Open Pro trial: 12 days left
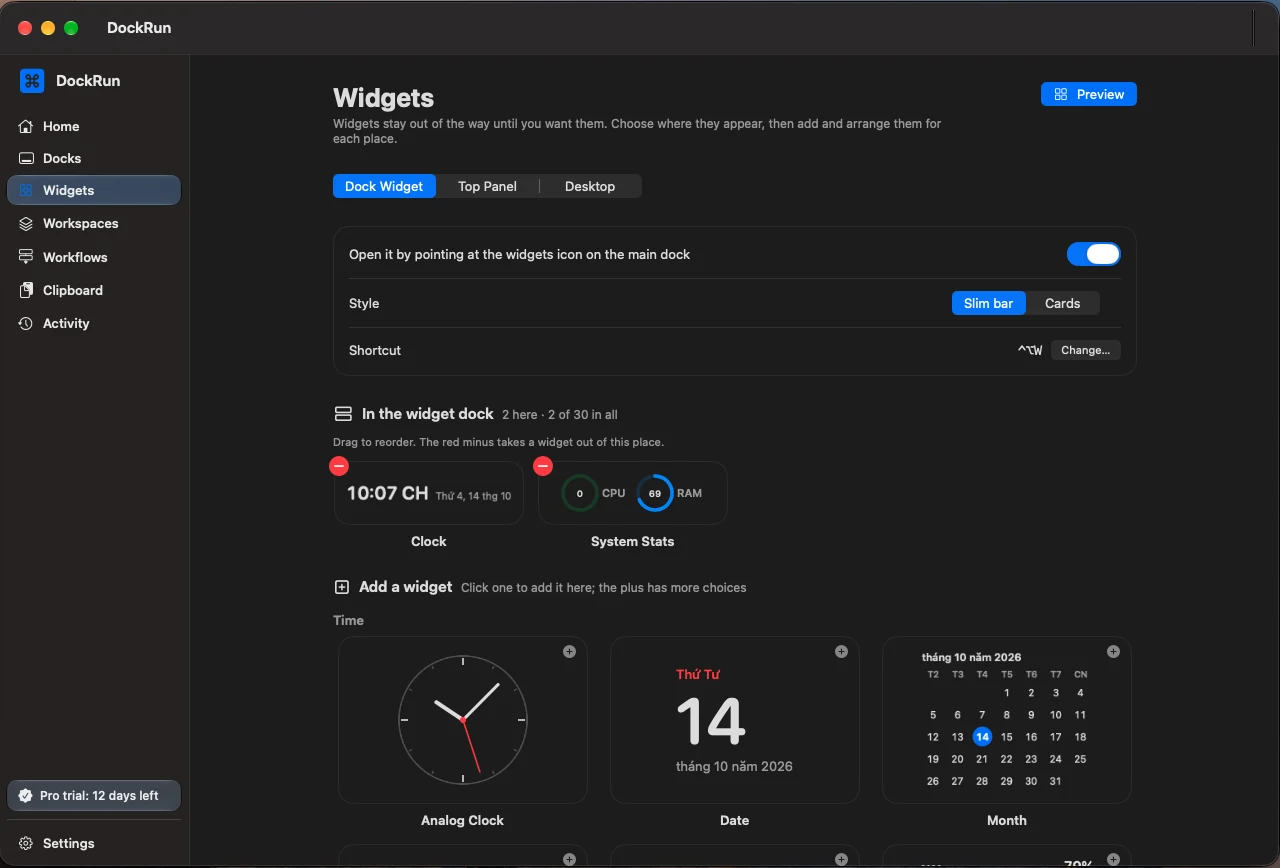Viewport: 1280px width, 868px height. pyautogui.click(x=94, y=796)
